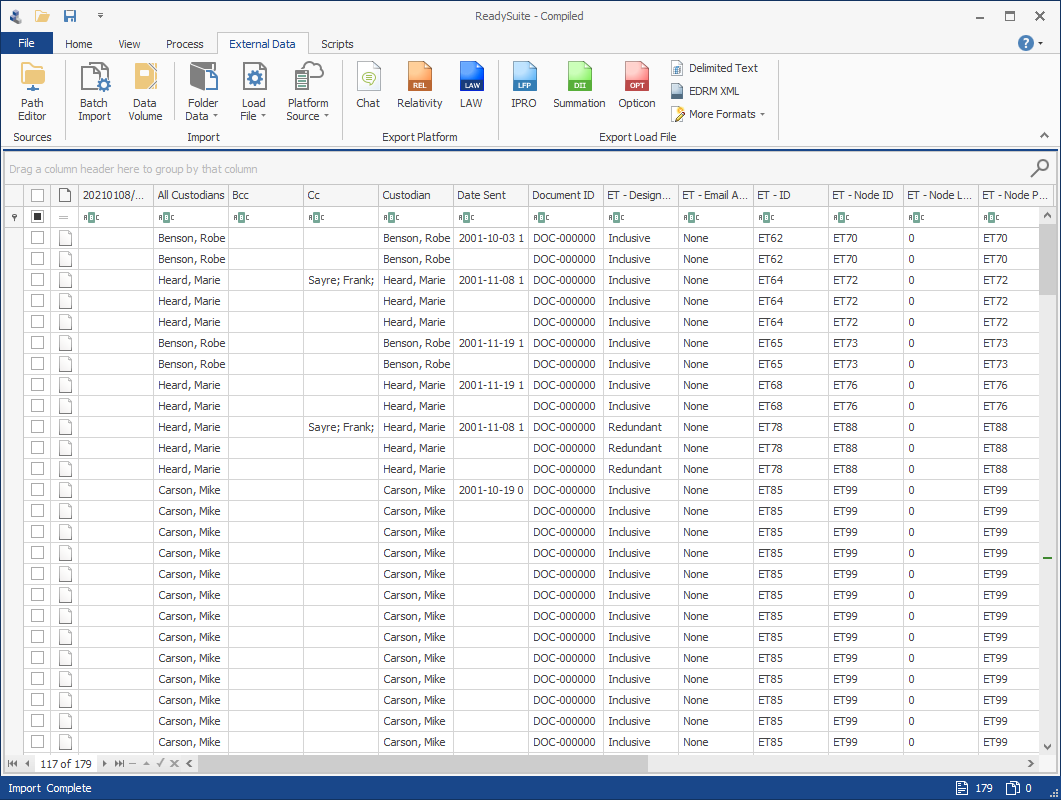The height and width of the screenshot is (800, 1061).
Task: Jump to the last record
Action: [119, 763]
